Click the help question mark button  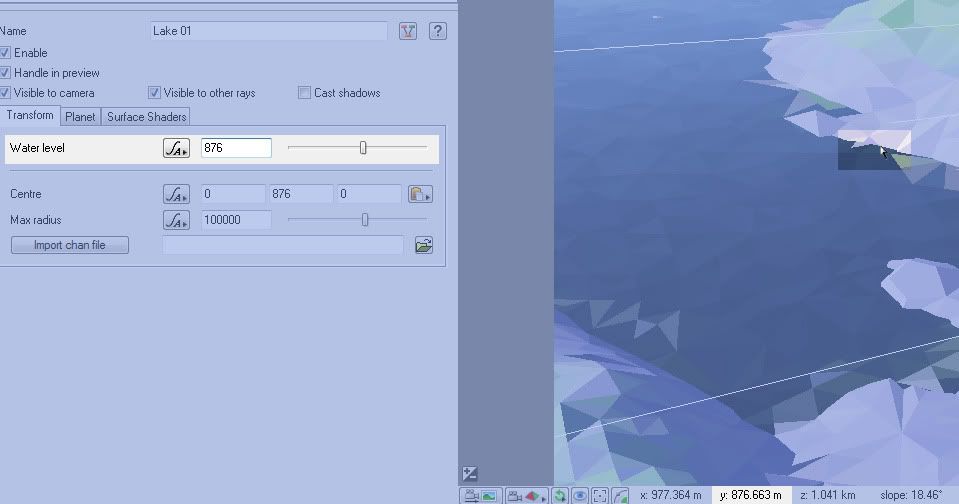(437, 31)
